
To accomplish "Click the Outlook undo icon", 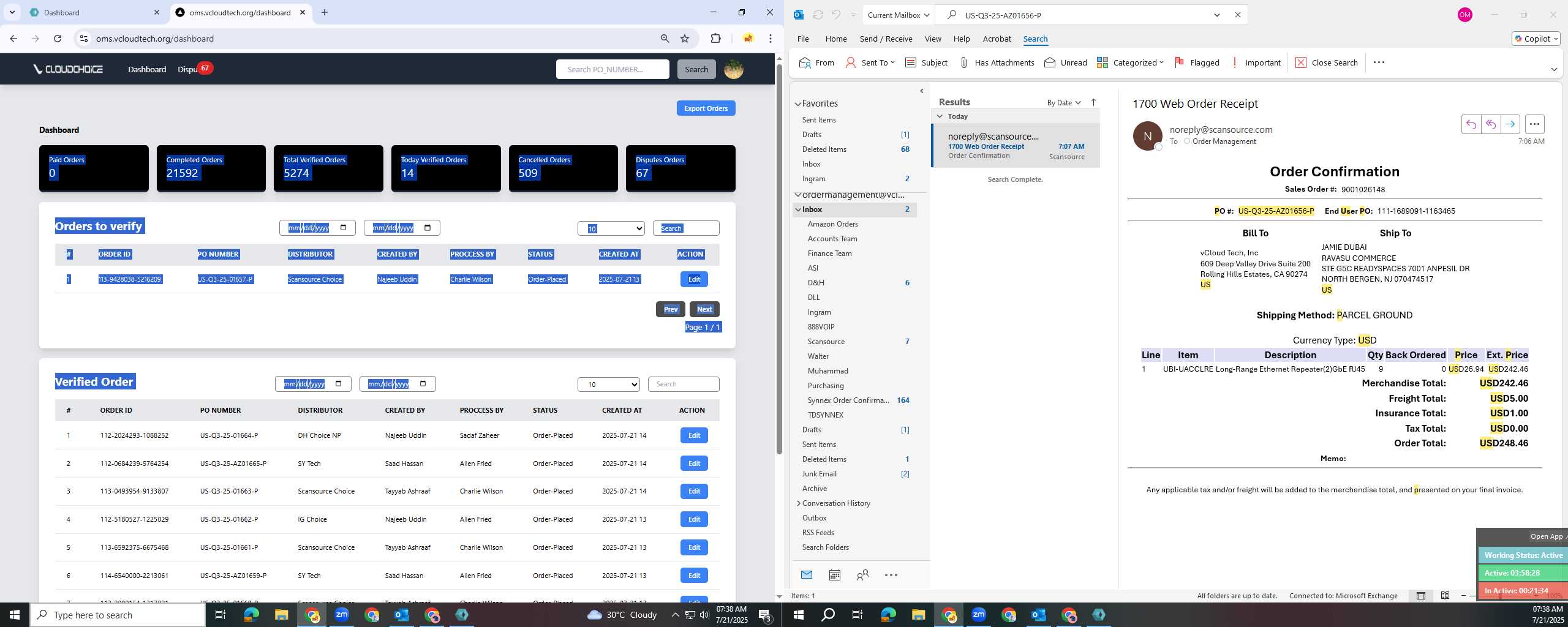I will coord(835,15).
